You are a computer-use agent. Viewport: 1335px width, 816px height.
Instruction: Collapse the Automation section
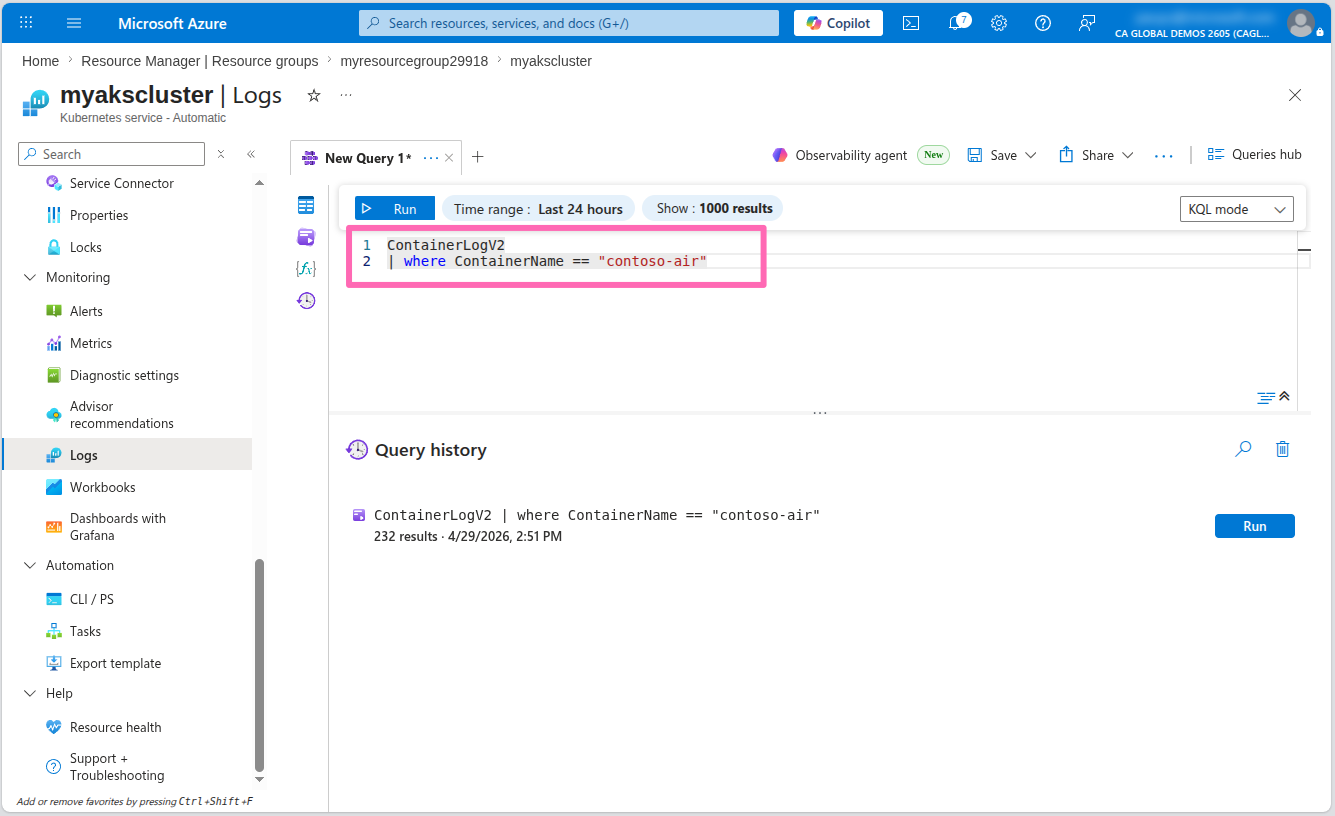click(29, 565)
